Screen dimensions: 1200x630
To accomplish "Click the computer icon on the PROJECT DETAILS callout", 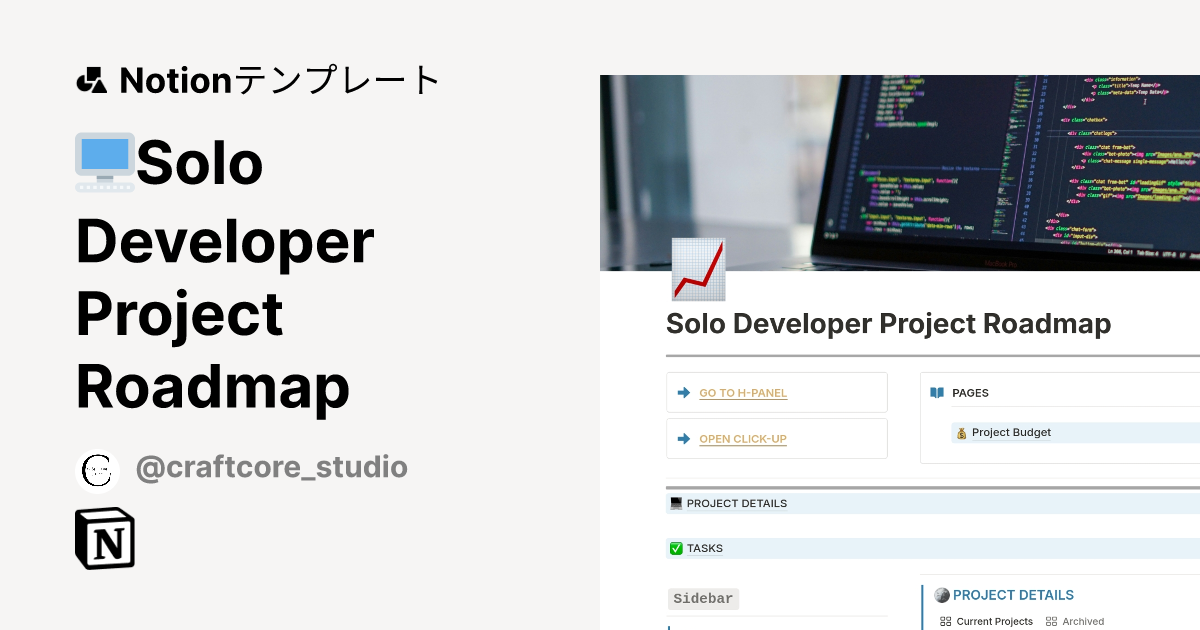I will [x=676, y=502].
